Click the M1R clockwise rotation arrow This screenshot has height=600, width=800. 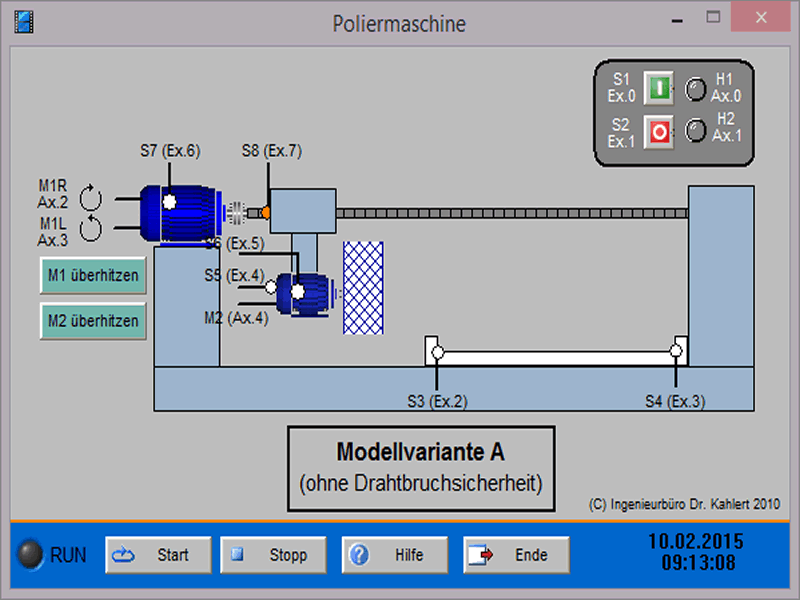point(90,193)
